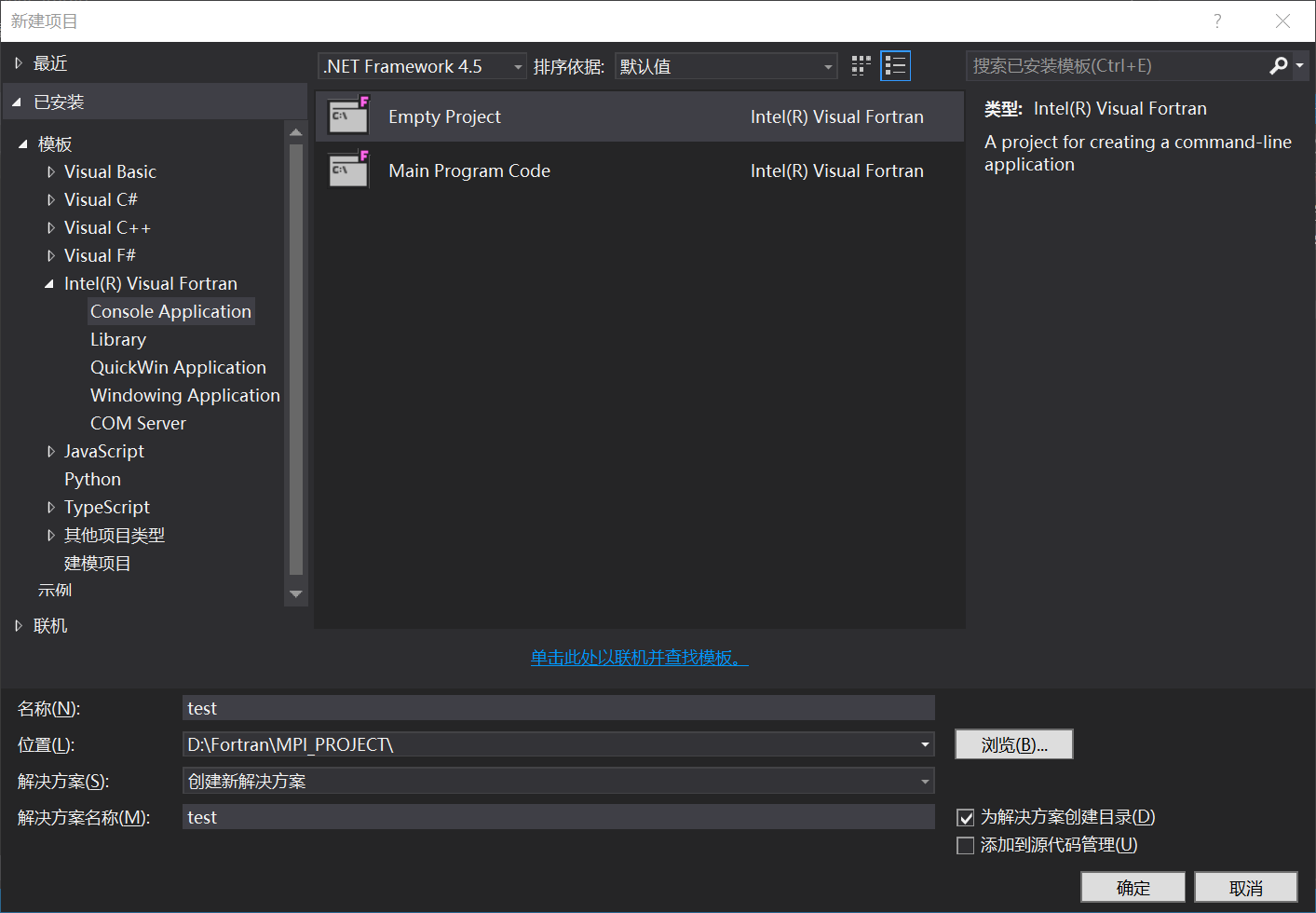Open the 排序依据 sort order dropdown

click(827, 66)
